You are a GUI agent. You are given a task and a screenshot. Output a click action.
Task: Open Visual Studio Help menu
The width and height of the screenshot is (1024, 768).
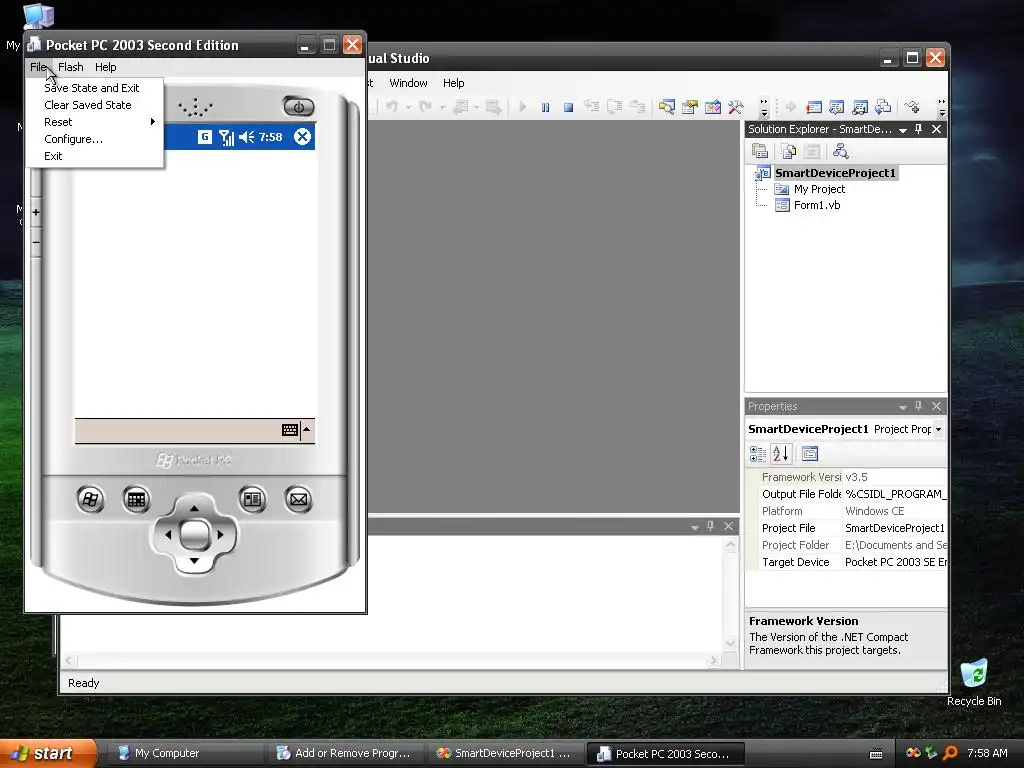[453, 83]
